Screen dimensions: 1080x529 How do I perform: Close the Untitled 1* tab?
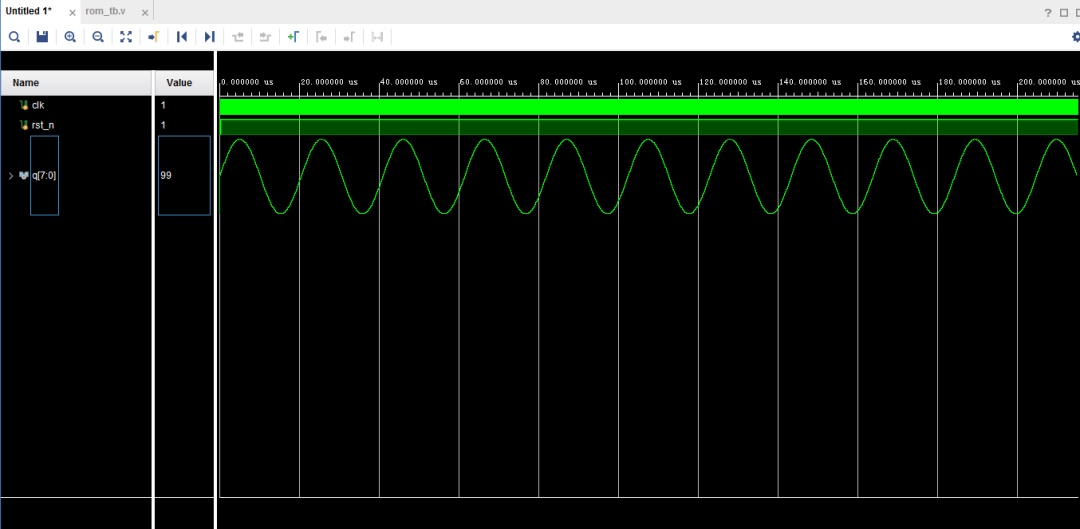pos(72,12)
